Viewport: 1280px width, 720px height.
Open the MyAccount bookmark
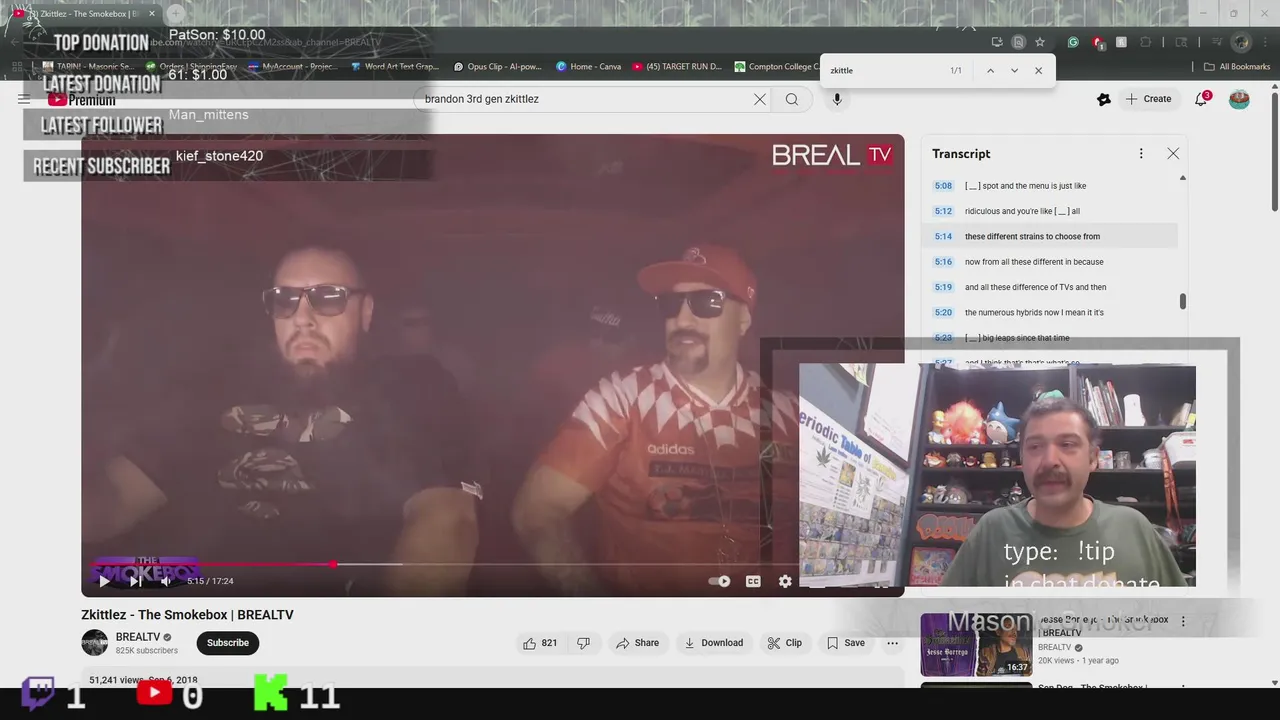[293, 67]
